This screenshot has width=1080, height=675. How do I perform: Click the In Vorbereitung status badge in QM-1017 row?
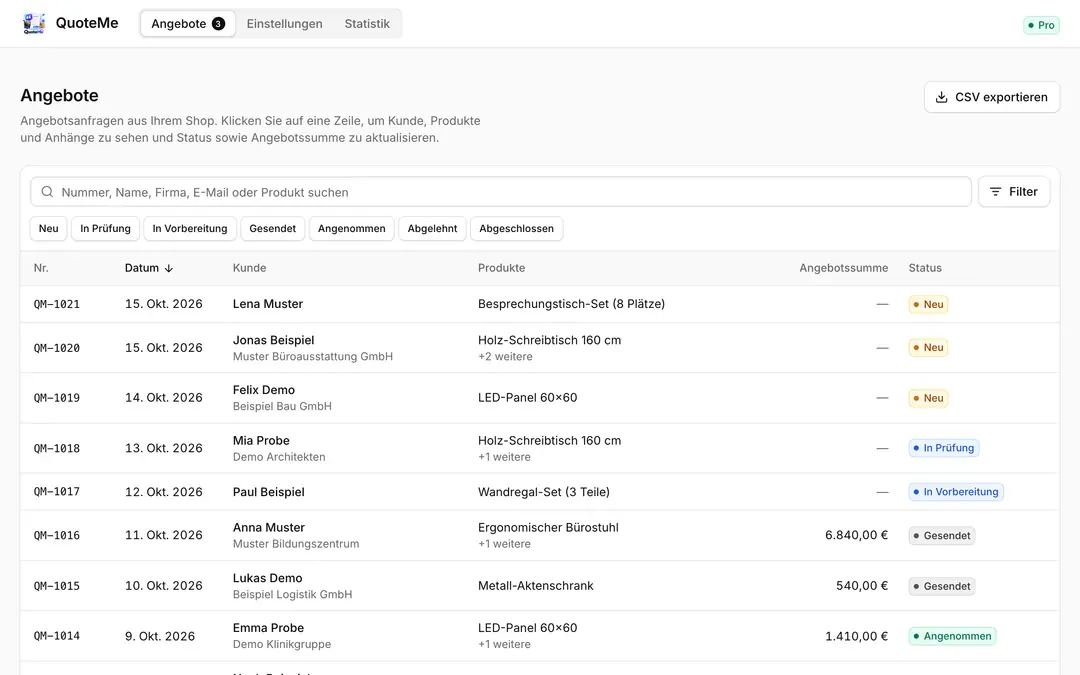[956, 492]
